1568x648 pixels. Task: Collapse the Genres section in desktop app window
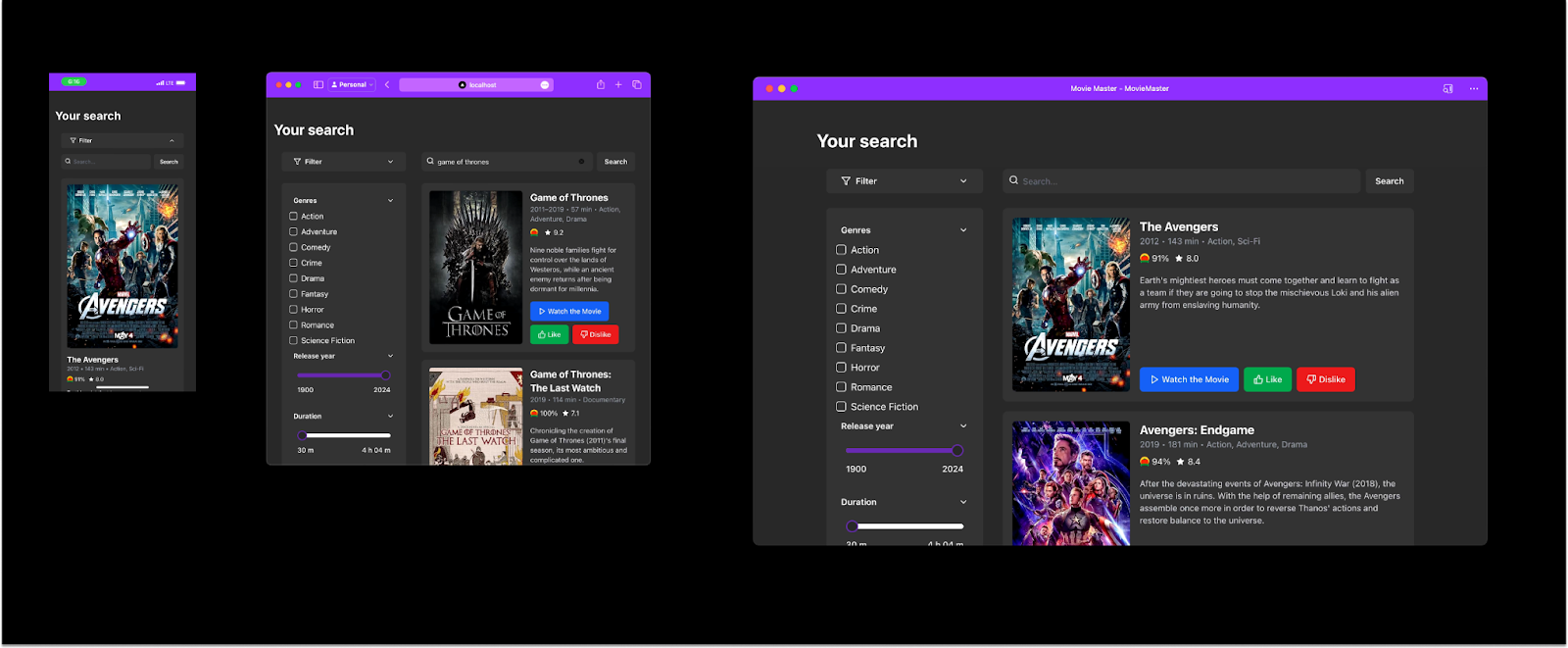962,230
